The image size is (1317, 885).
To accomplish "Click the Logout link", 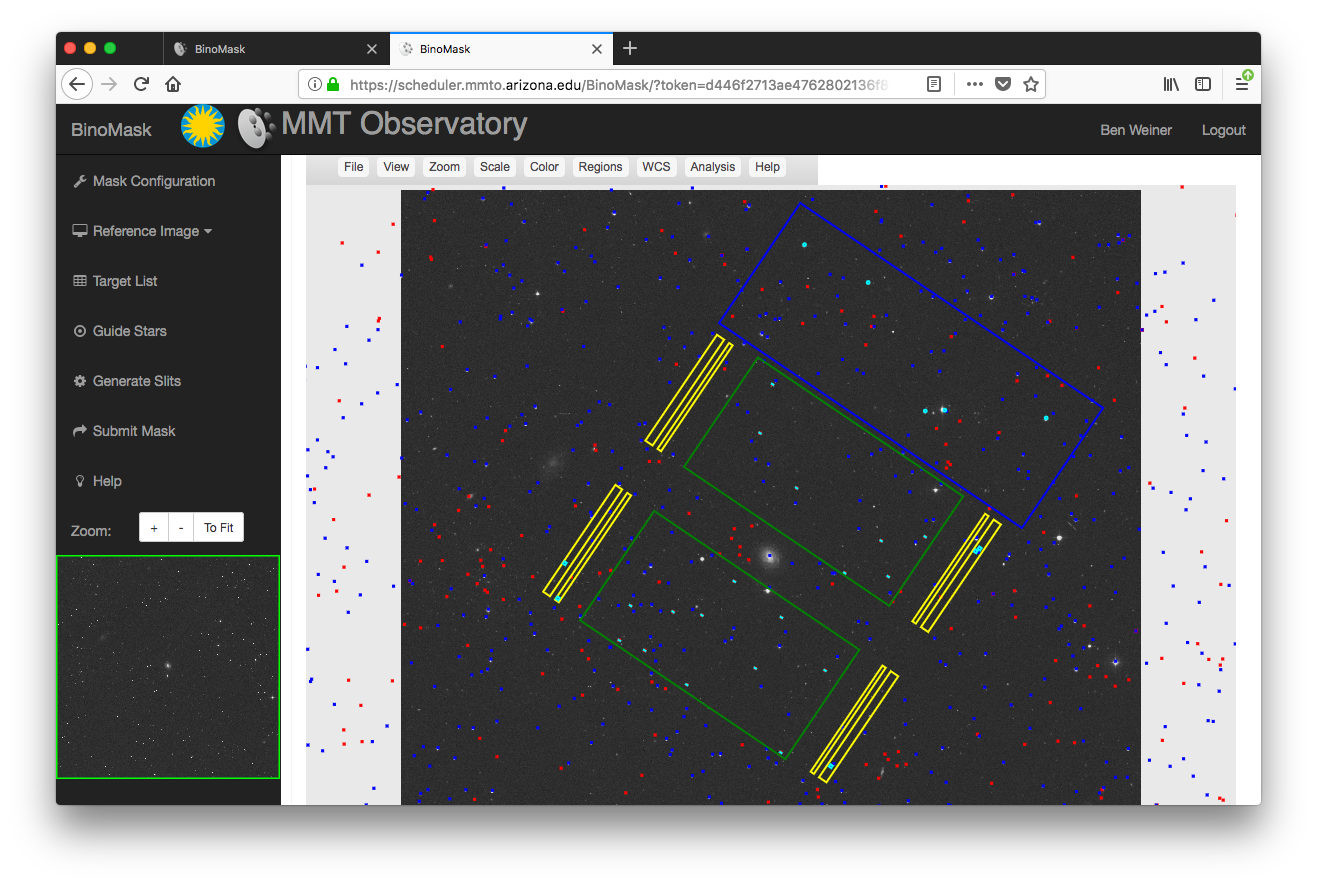I will (1223, 130).
